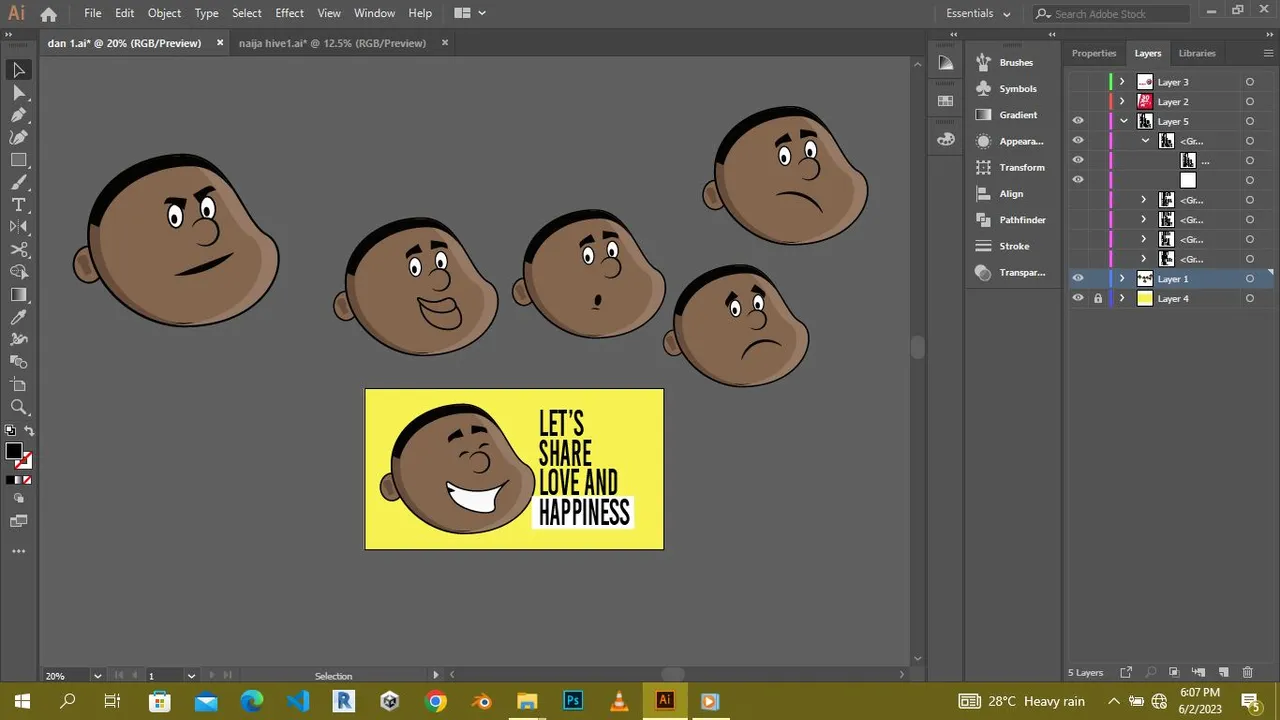Open zoom level dropdown at 20%
Screen dimensions: 1280x720
(97, 676)
